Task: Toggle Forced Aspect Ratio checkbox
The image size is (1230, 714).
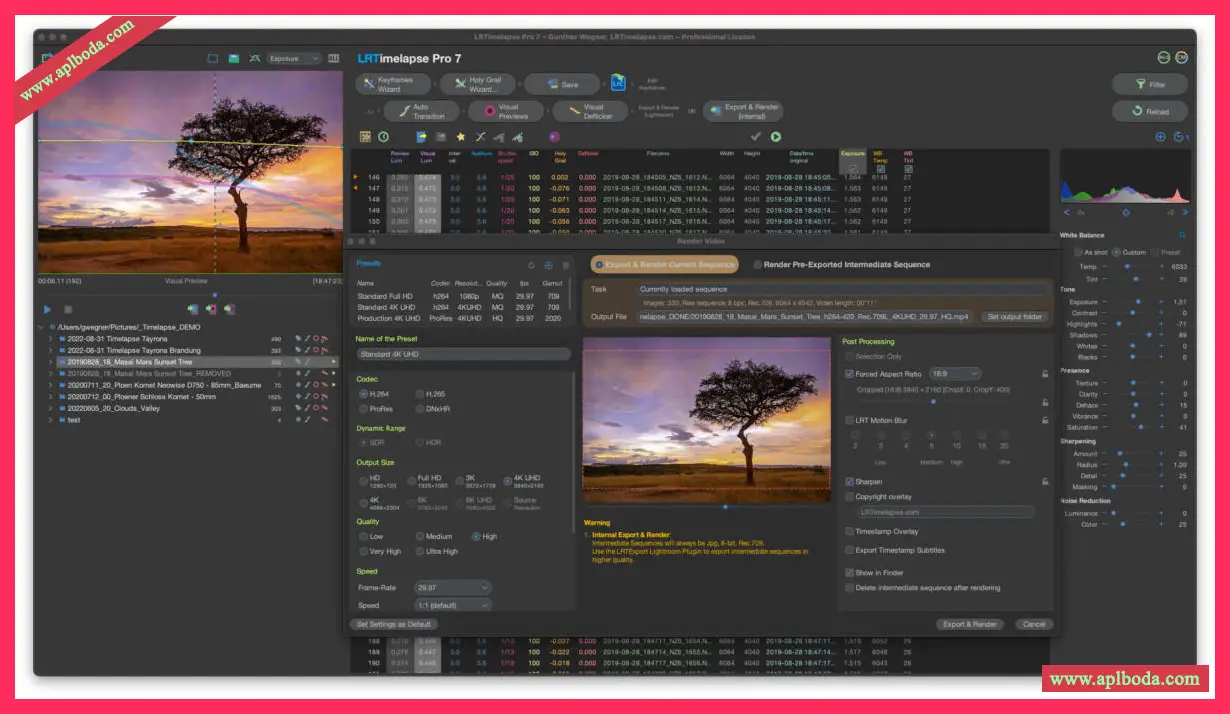Action: pyautogui.click(x=850, y=374)
